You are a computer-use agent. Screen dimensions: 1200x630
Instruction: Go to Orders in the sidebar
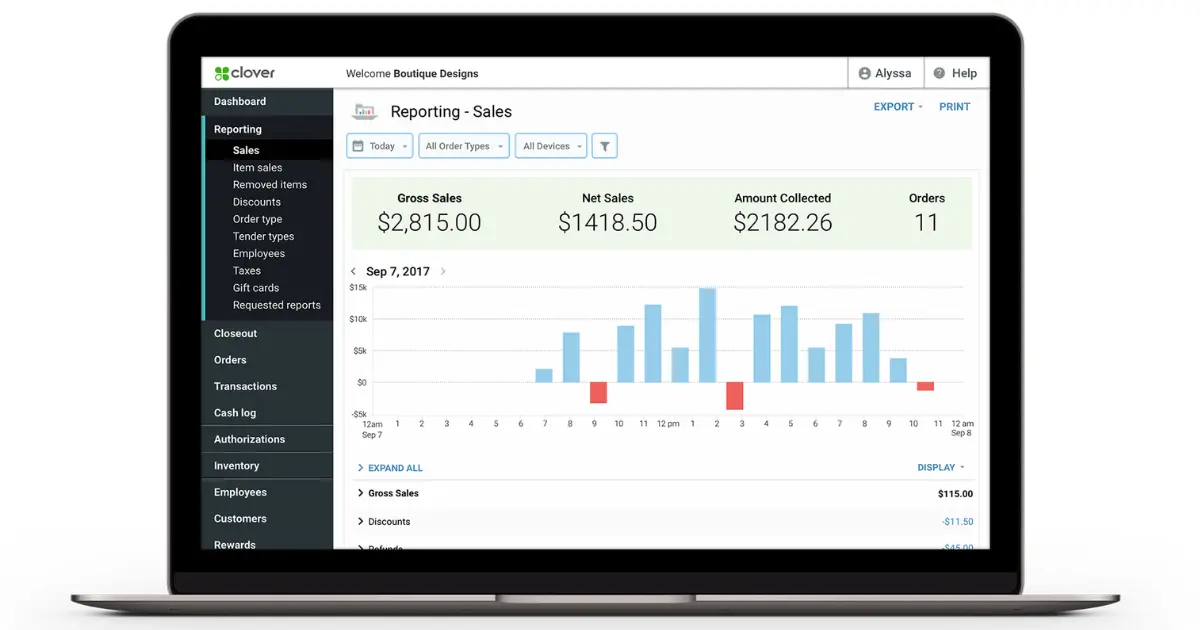point(230,360)
